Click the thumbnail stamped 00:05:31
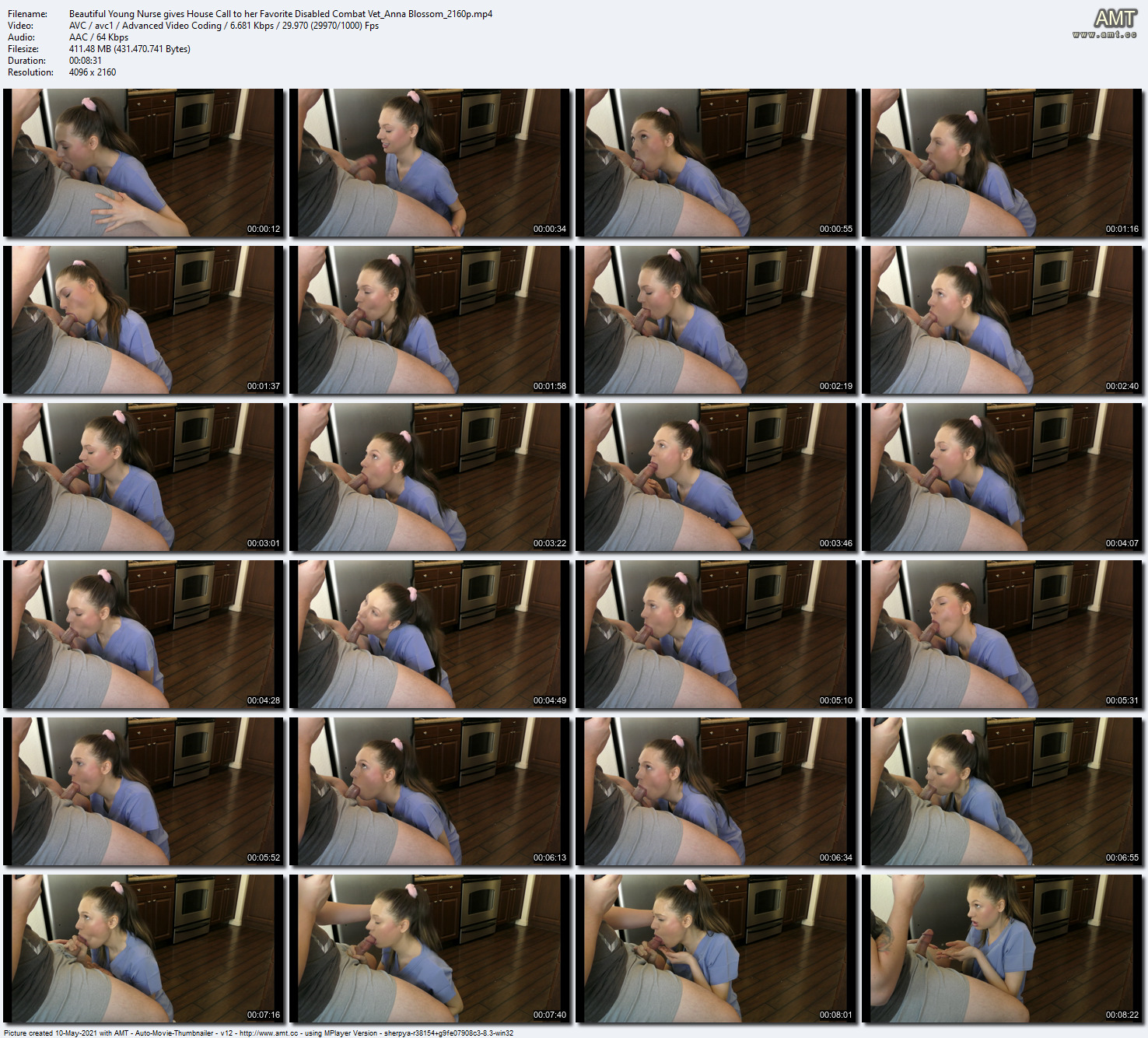This screenshot has height=1038, width=1148. click(1002, 633)
